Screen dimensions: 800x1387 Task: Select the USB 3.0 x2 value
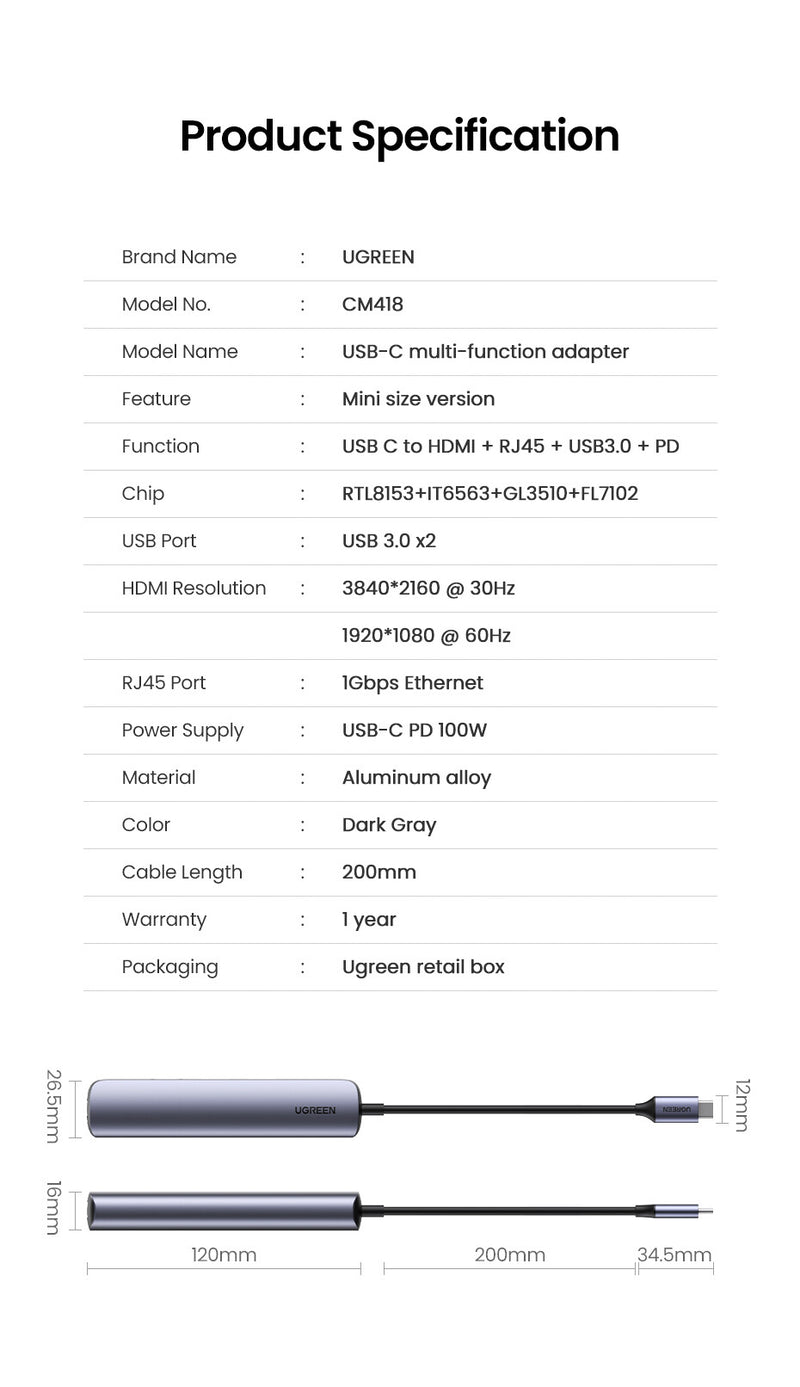pyautogui.click(x=389, y=541)
